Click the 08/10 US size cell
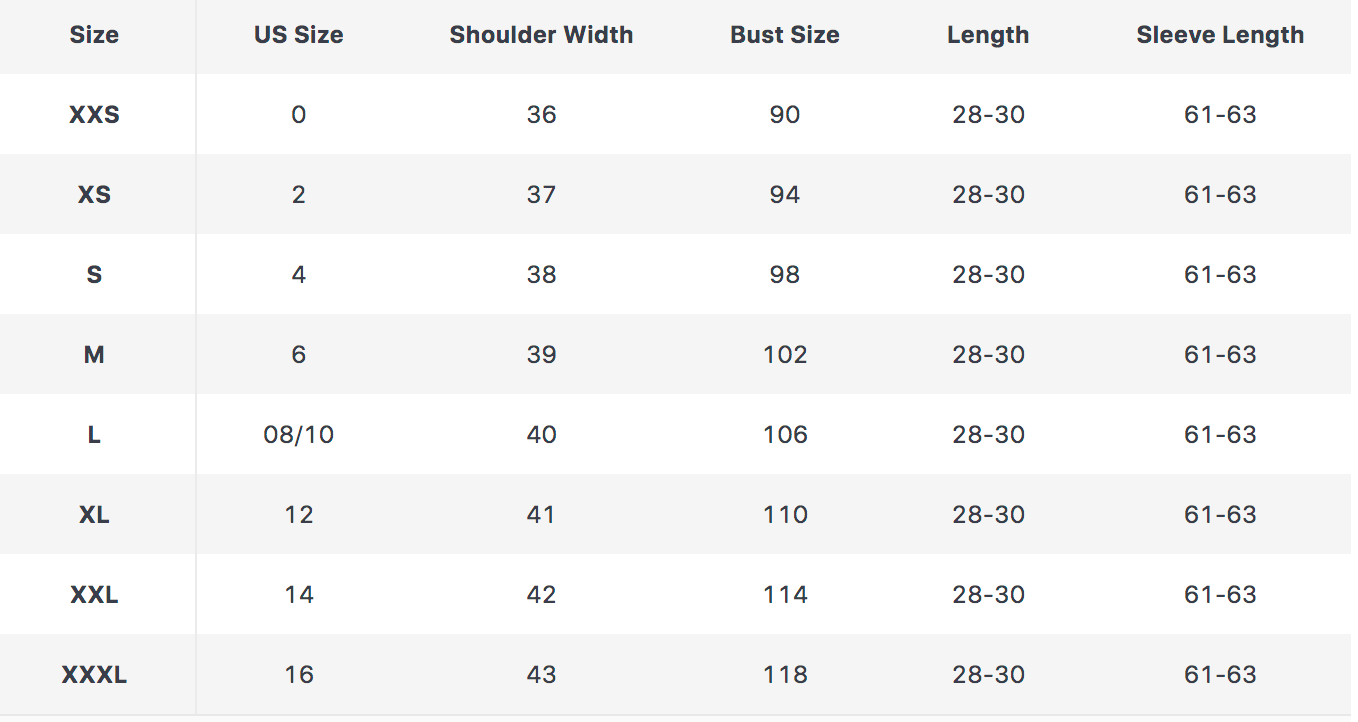The height and width of the screenshot is (722, 1358). [x=298, y=435]
